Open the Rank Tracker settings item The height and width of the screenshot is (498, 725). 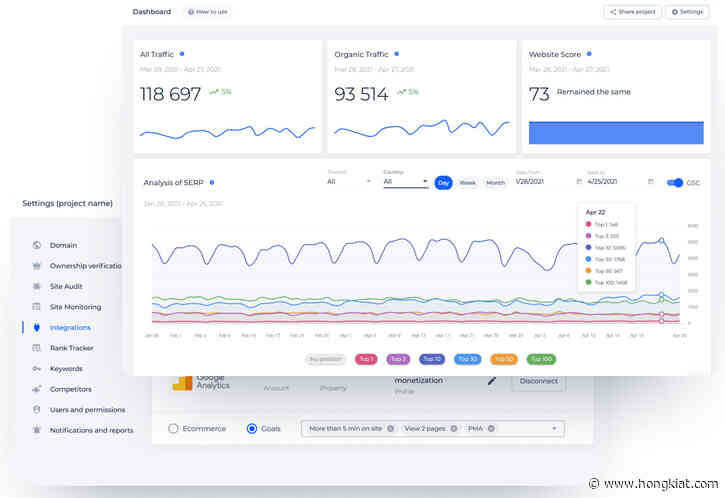click(72, 348)
